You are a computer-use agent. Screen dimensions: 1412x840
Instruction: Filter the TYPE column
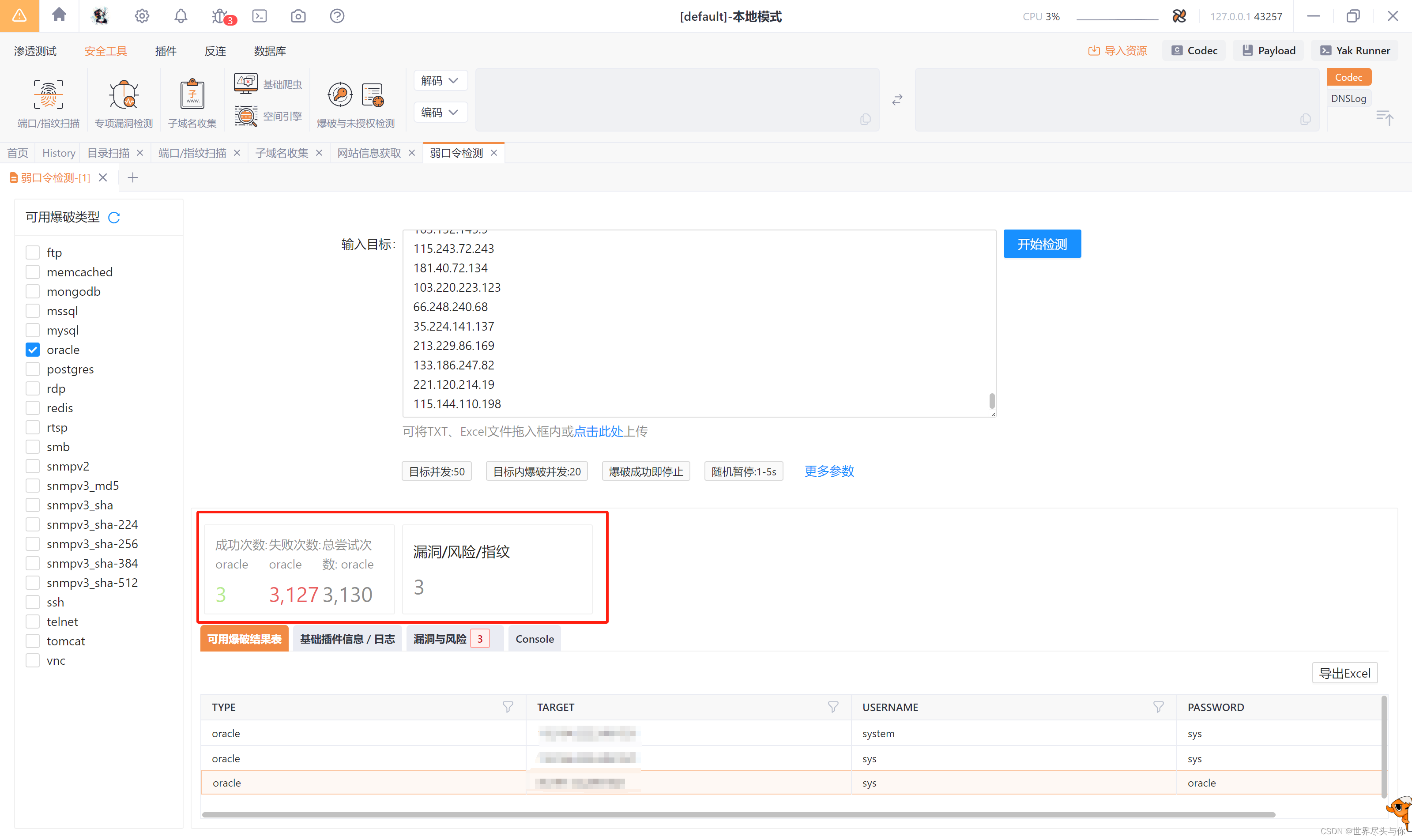508,707
